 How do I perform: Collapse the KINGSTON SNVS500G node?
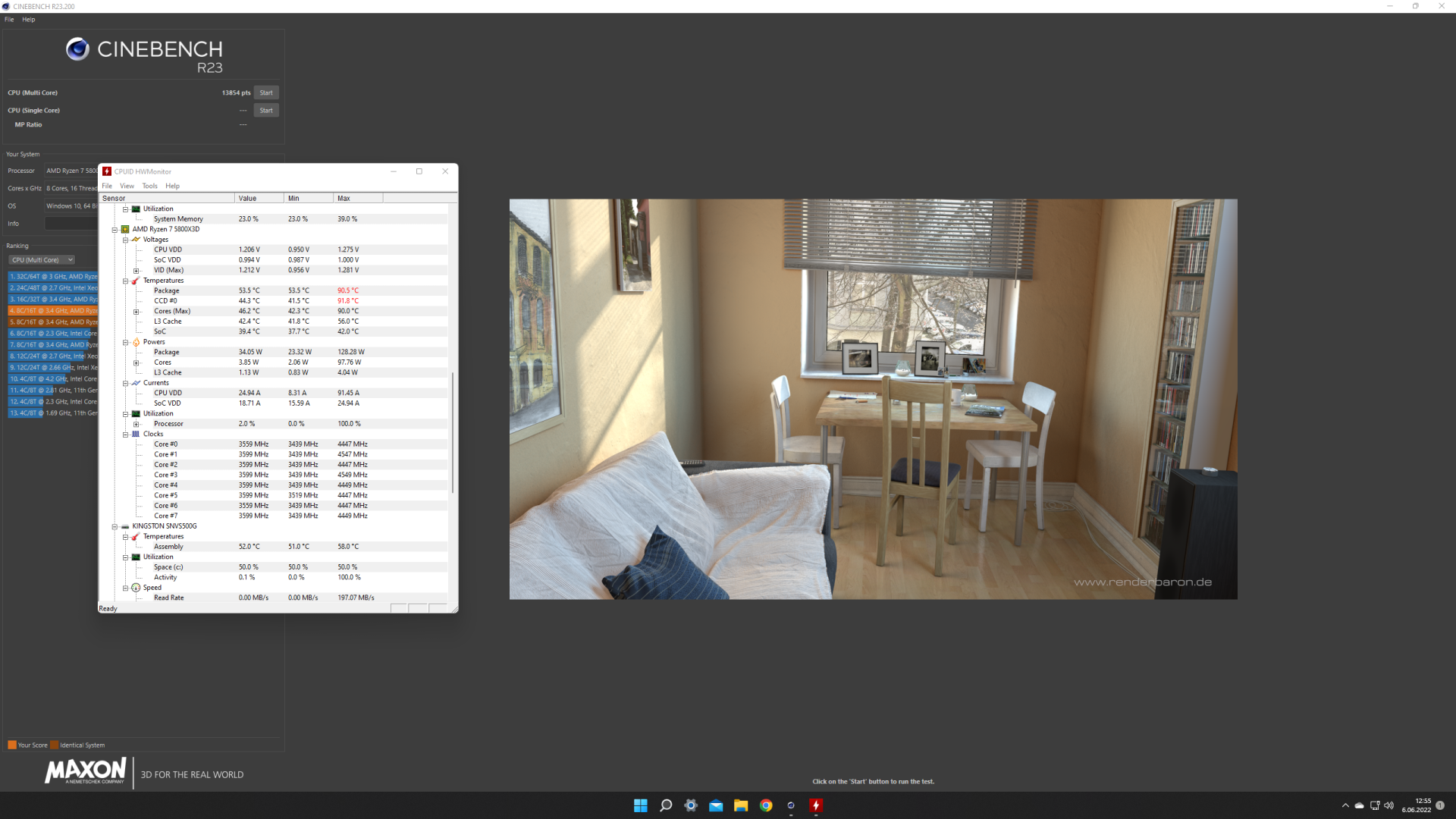click(x=115, y=526)
